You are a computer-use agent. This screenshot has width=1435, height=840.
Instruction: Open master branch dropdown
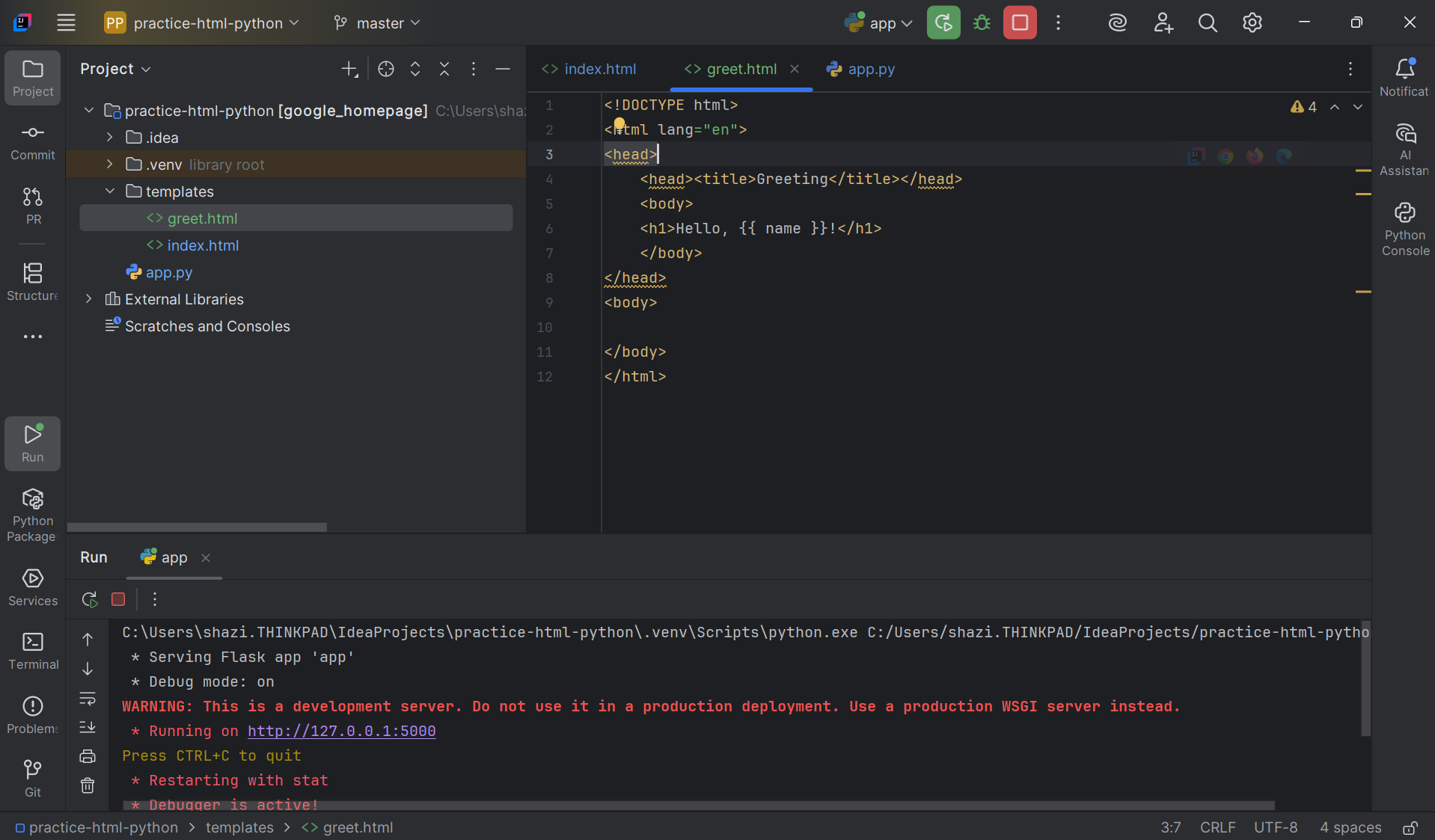coord(378,22)
